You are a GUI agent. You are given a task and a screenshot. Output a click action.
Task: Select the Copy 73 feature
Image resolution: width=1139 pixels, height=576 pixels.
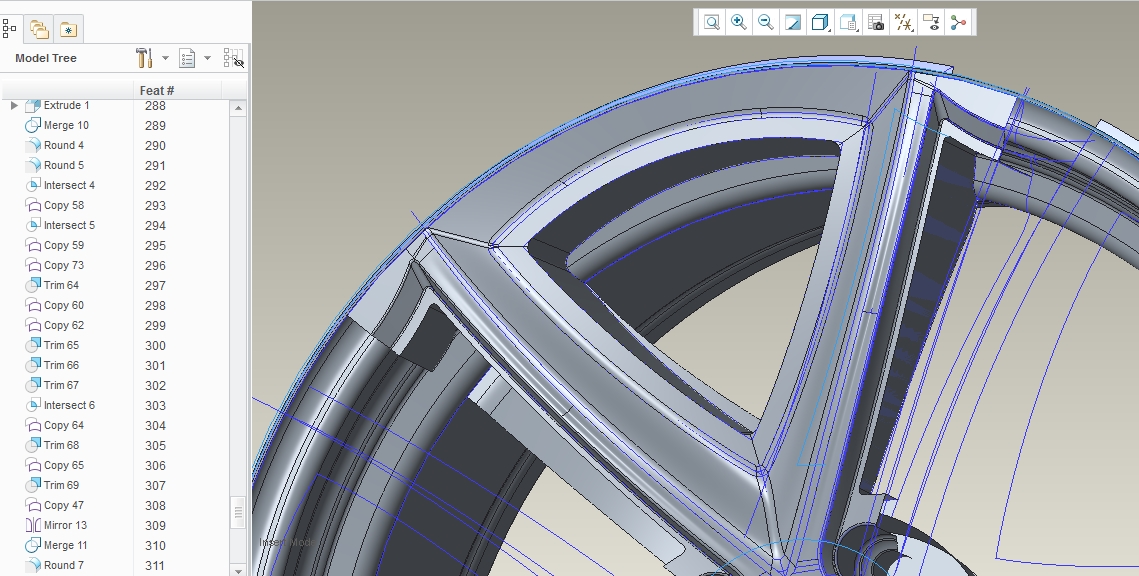coord(64,265)
